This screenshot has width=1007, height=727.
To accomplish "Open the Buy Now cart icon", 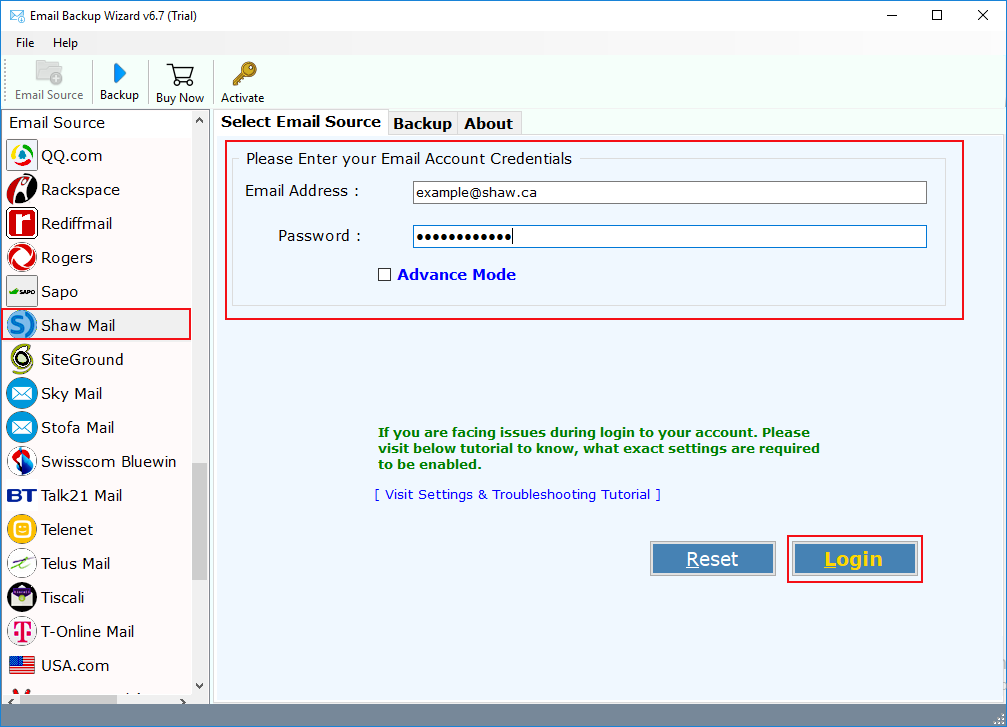I will [180, 74].
